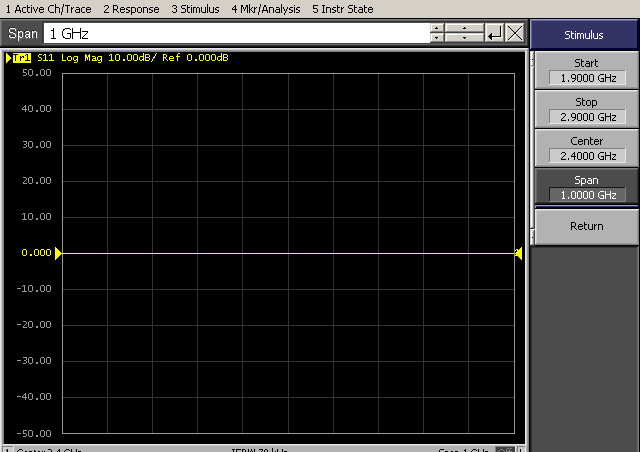Click the -50.00 Y-axis label
This screenshot has height=452, width=640.
pyautogui.click(x=34, y=433)
